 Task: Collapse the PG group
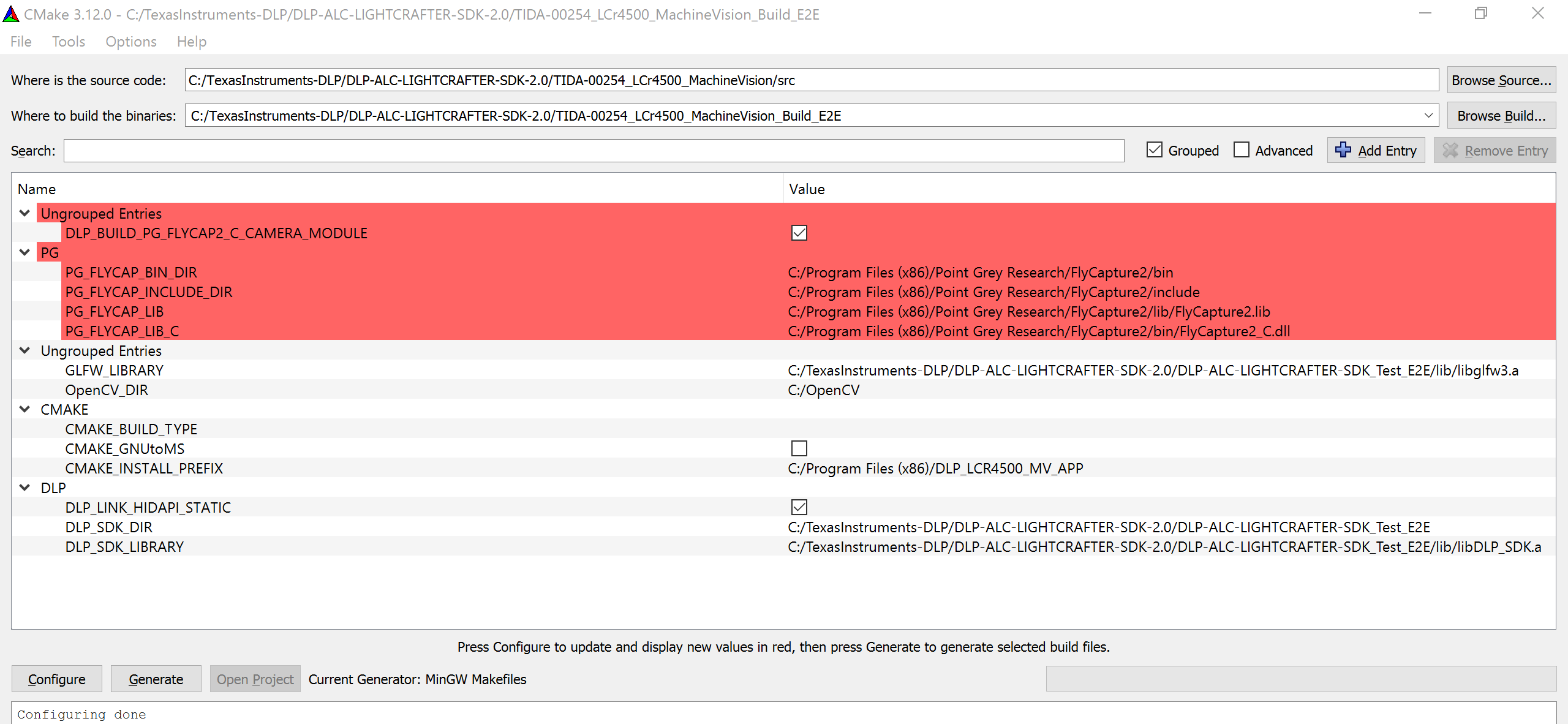pyautogui.click(x=24, y=252)
